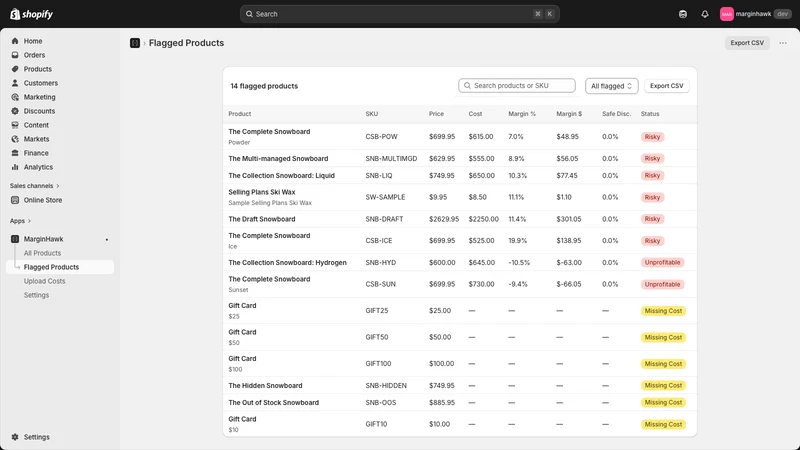Click The Collection Snowboard: Hydrogen product
This screenshot has width=800, height=450.
(x=287, y=262)
